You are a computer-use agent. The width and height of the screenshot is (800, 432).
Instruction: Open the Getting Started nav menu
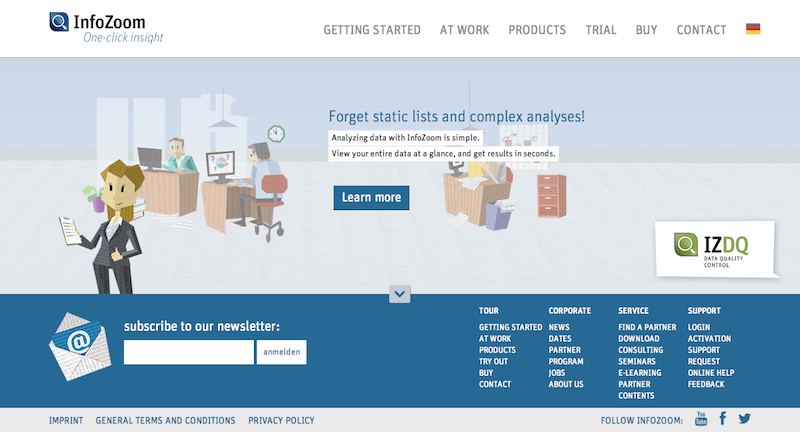click(372, 30)
